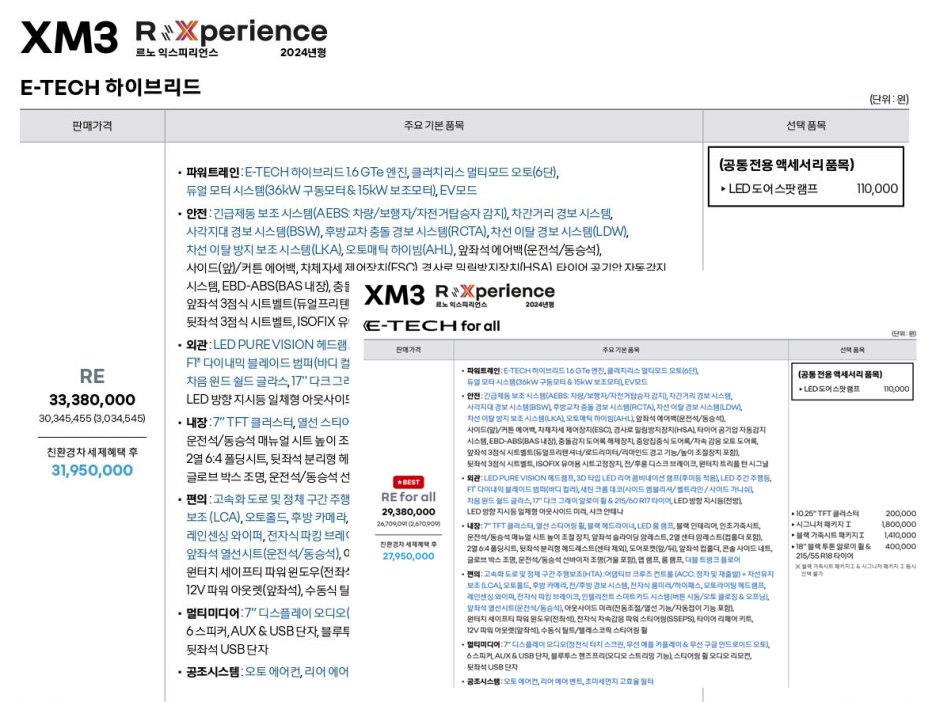Click the 'E-TECH 하이브리드' heading

point(110,88)
